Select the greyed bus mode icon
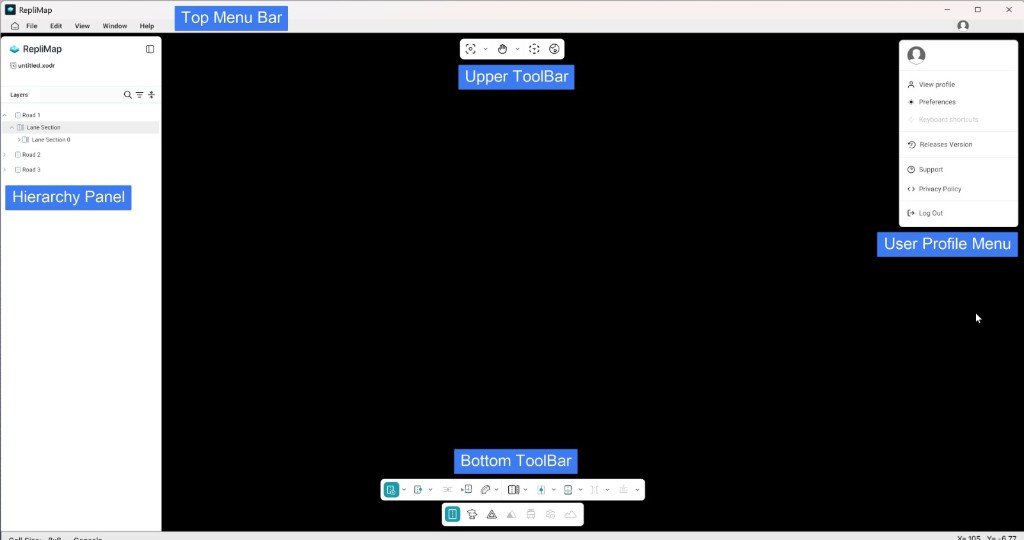This screenshot has height=540, width=1024. click(x=531, y=515)
